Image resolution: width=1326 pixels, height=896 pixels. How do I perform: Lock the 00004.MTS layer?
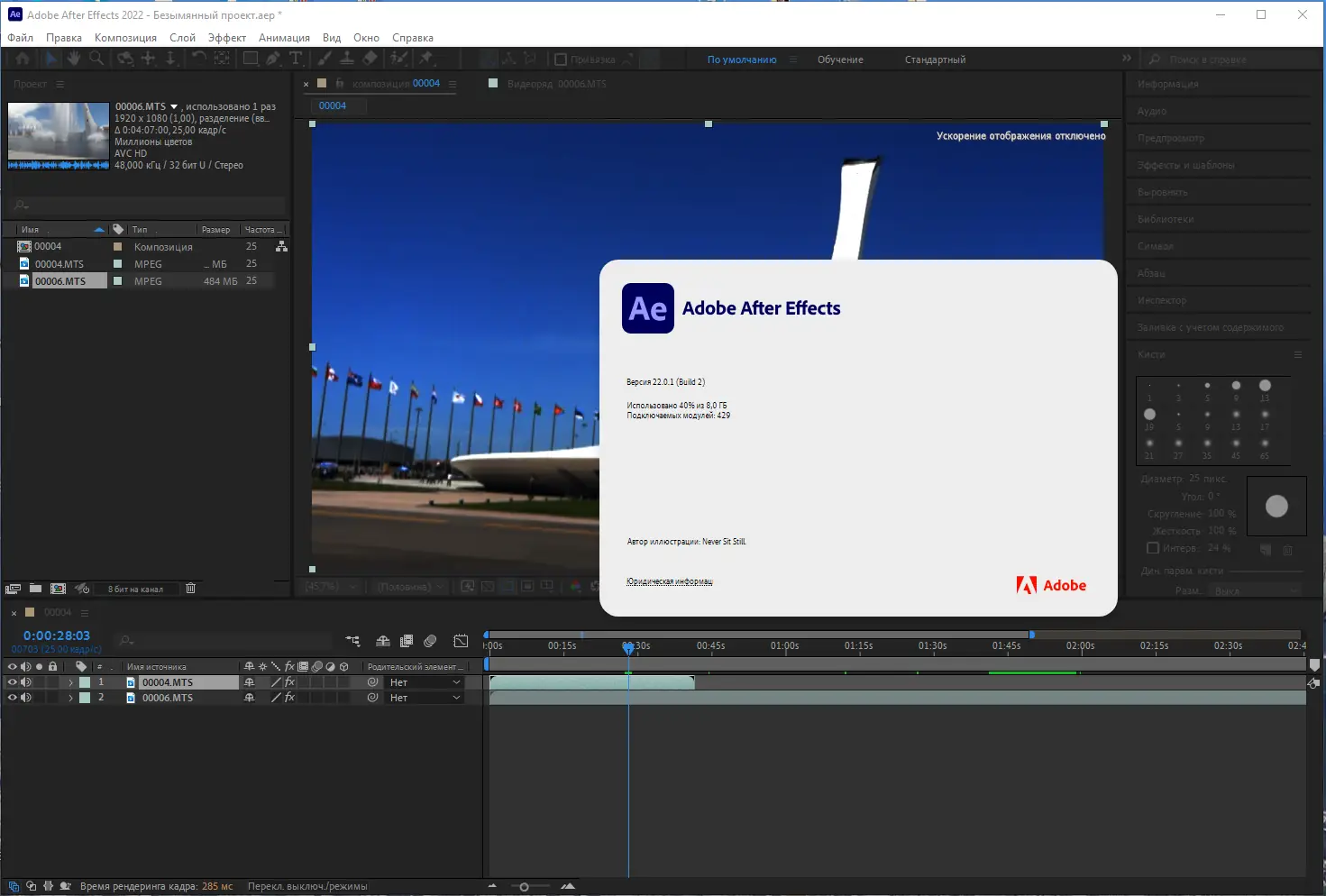(52, 681)
